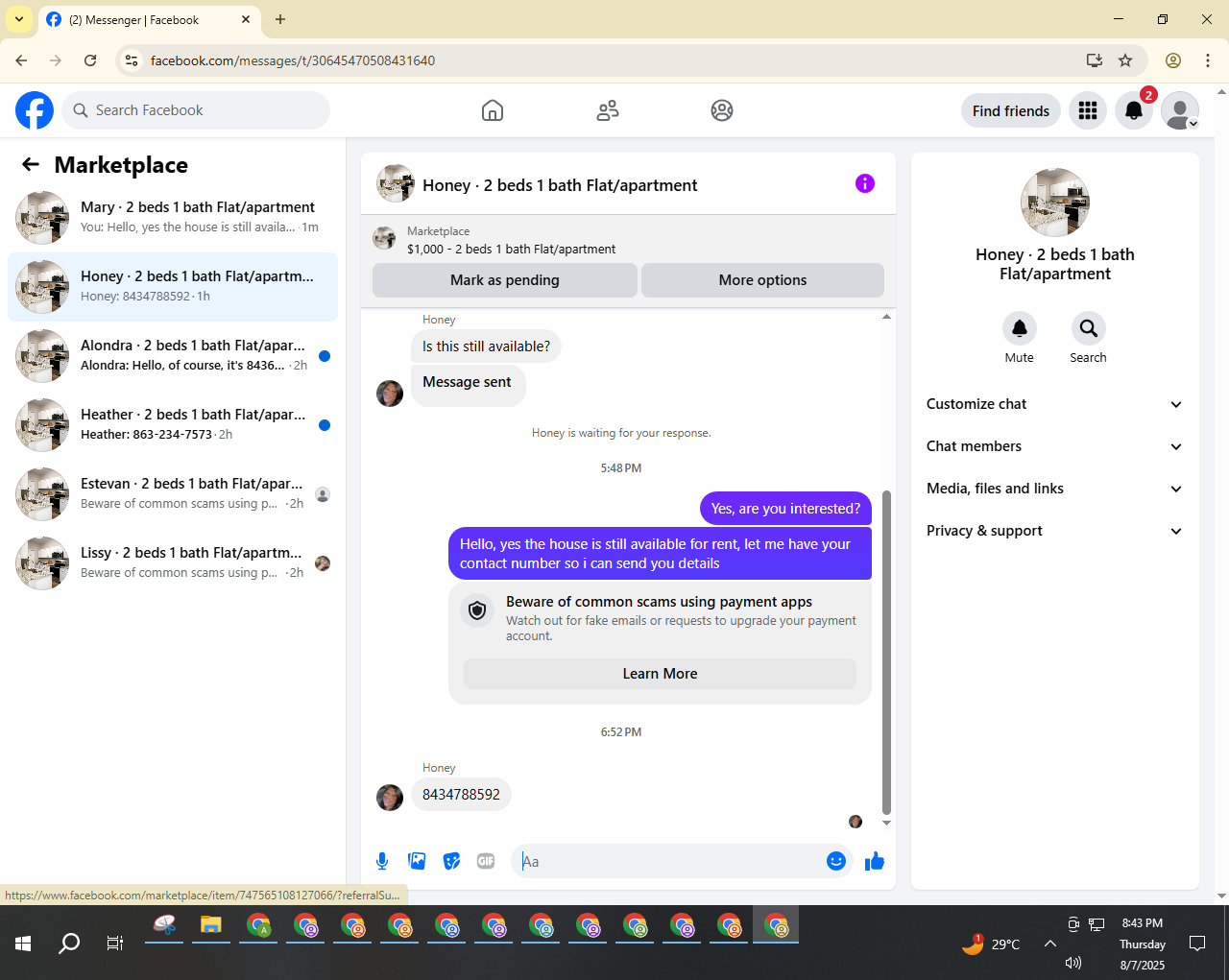Click the '$1,000 - 2 beds 1 bath Flat/apartment' text
This screenshot has width=1229, height=980.
[x=511, y=249]
